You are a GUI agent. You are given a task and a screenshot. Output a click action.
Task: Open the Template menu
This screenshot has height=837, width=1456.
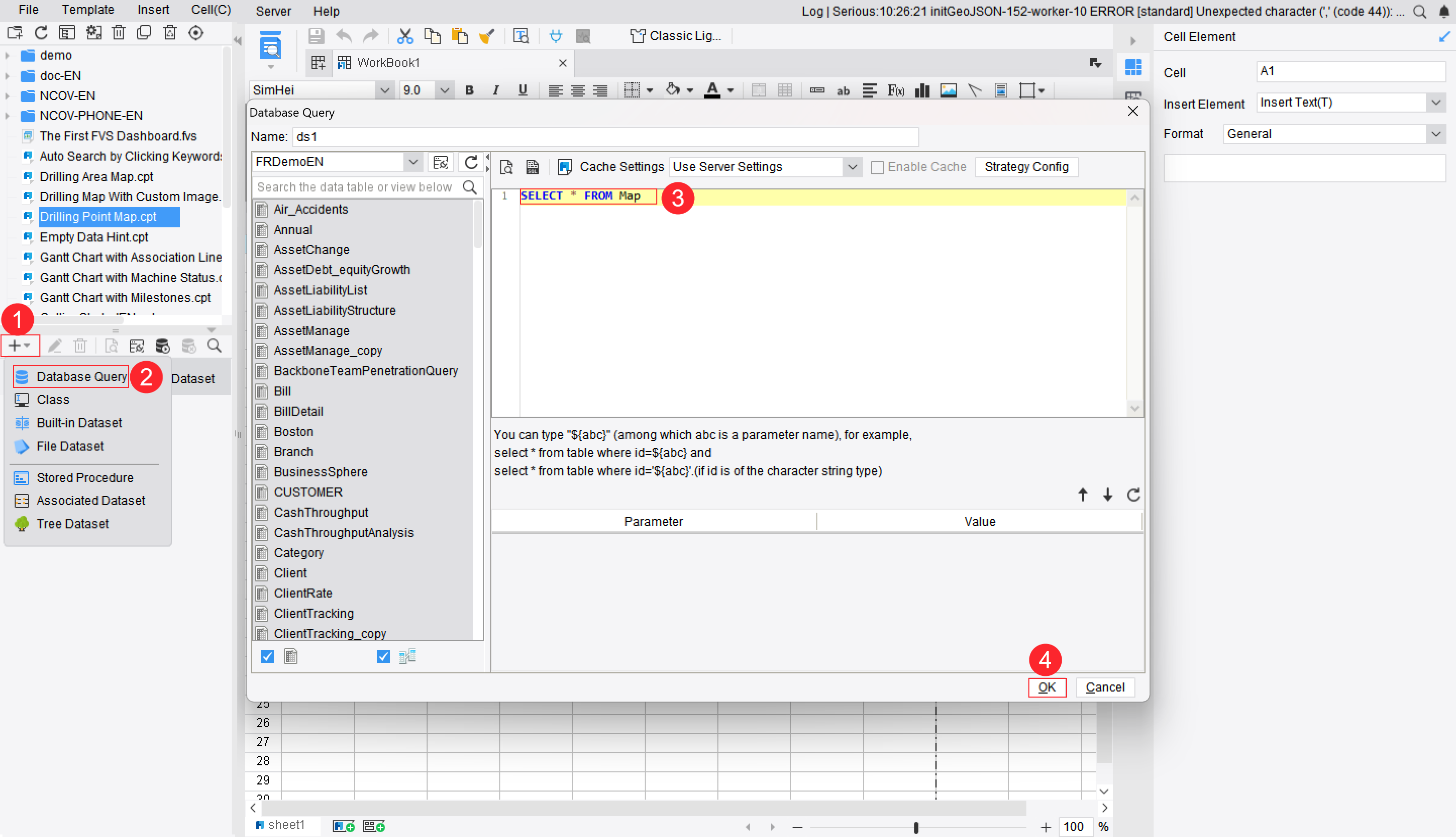88,10
